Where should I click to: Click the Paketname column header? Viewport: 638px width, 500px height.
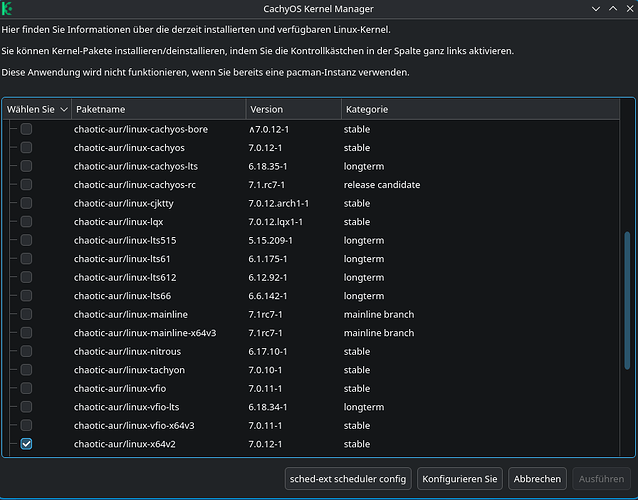click(159, 109)
